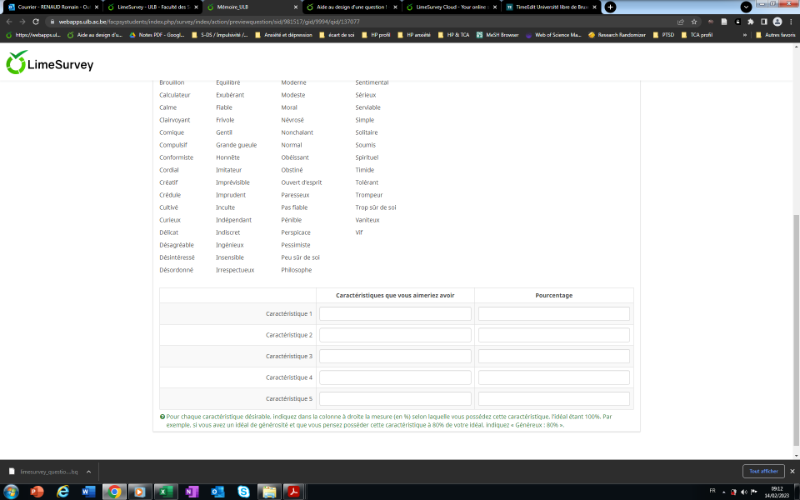Open the tab search dropdown
Screen dimensions: 800x500
pyautogui.click(x=745, y=7)
